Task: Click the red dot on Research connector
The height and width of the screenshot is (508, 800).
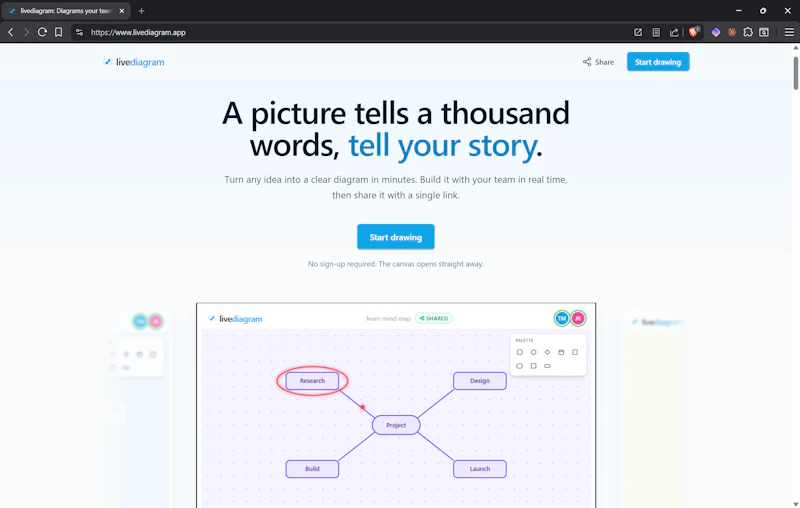Action: [362, 407]
